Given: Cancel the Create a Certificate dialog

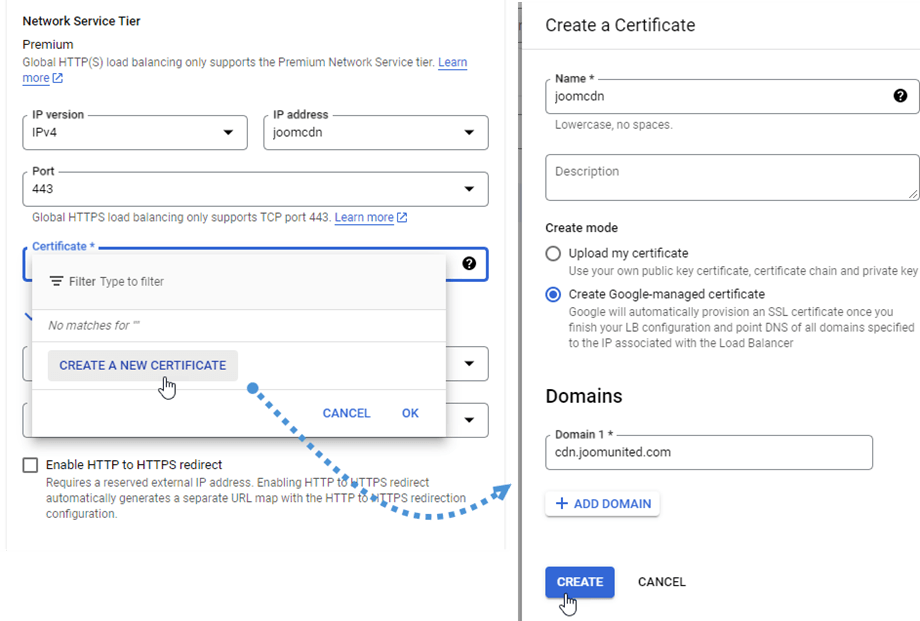Looking at the screenshot, I should (x=662, y=582).
